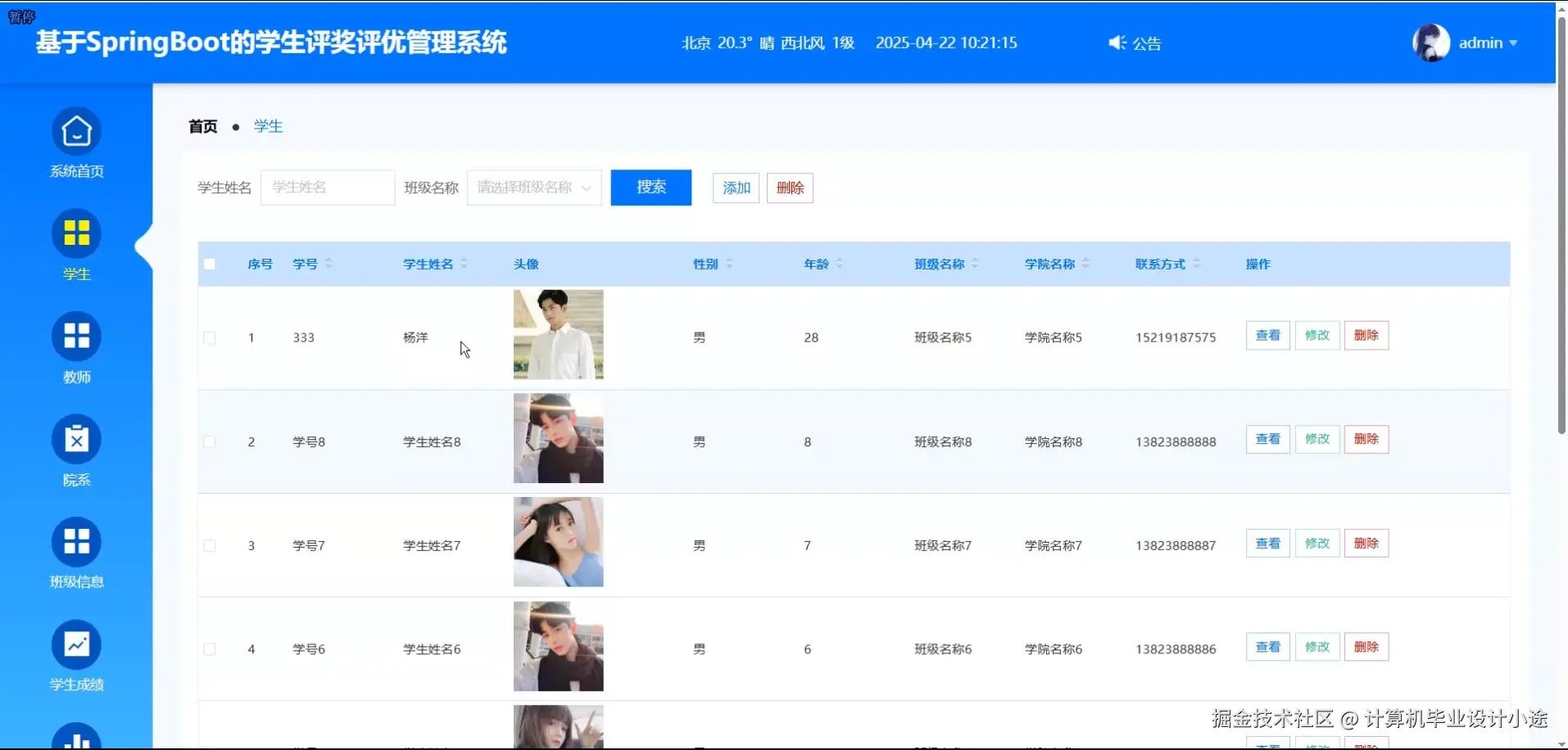Check the row for 杨洋
Image resolution: width=1568 pixels, height=750 pixels.
[x=210, y=337]
